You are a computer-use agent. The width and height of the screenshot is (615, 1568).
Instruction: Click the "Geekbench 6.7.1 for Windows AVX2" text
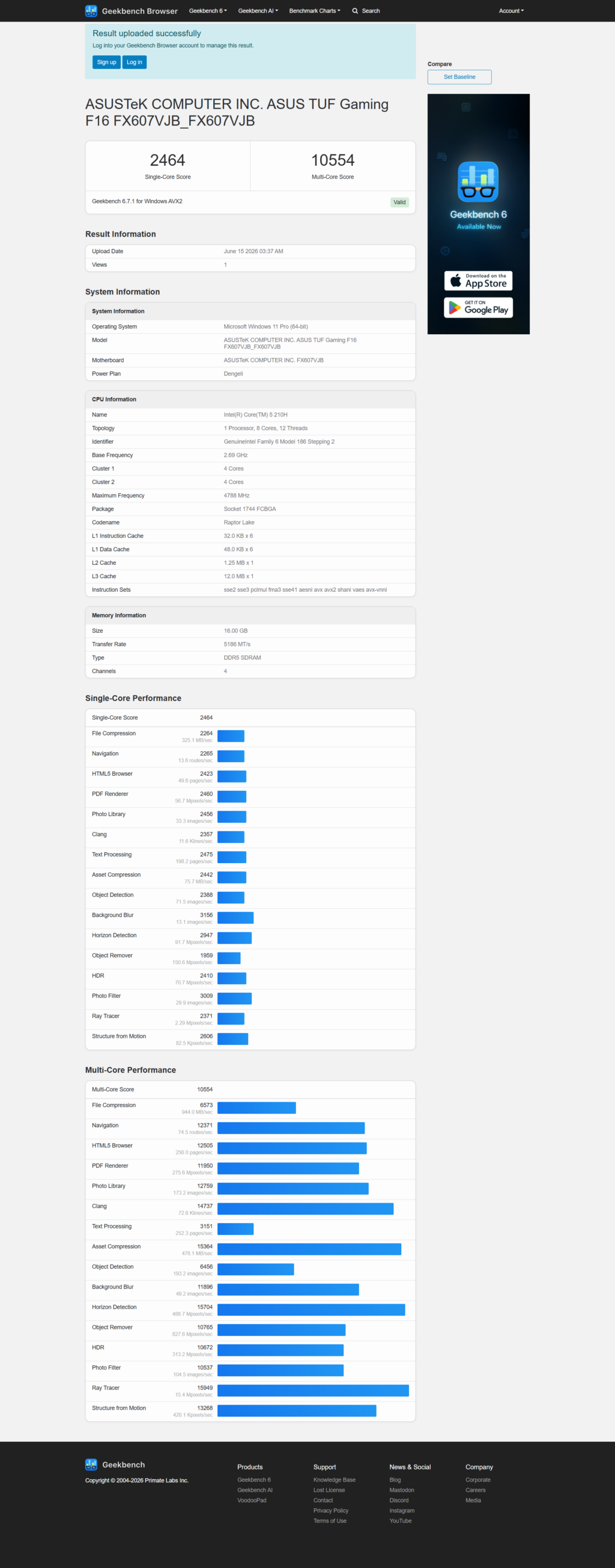[137, 201]
